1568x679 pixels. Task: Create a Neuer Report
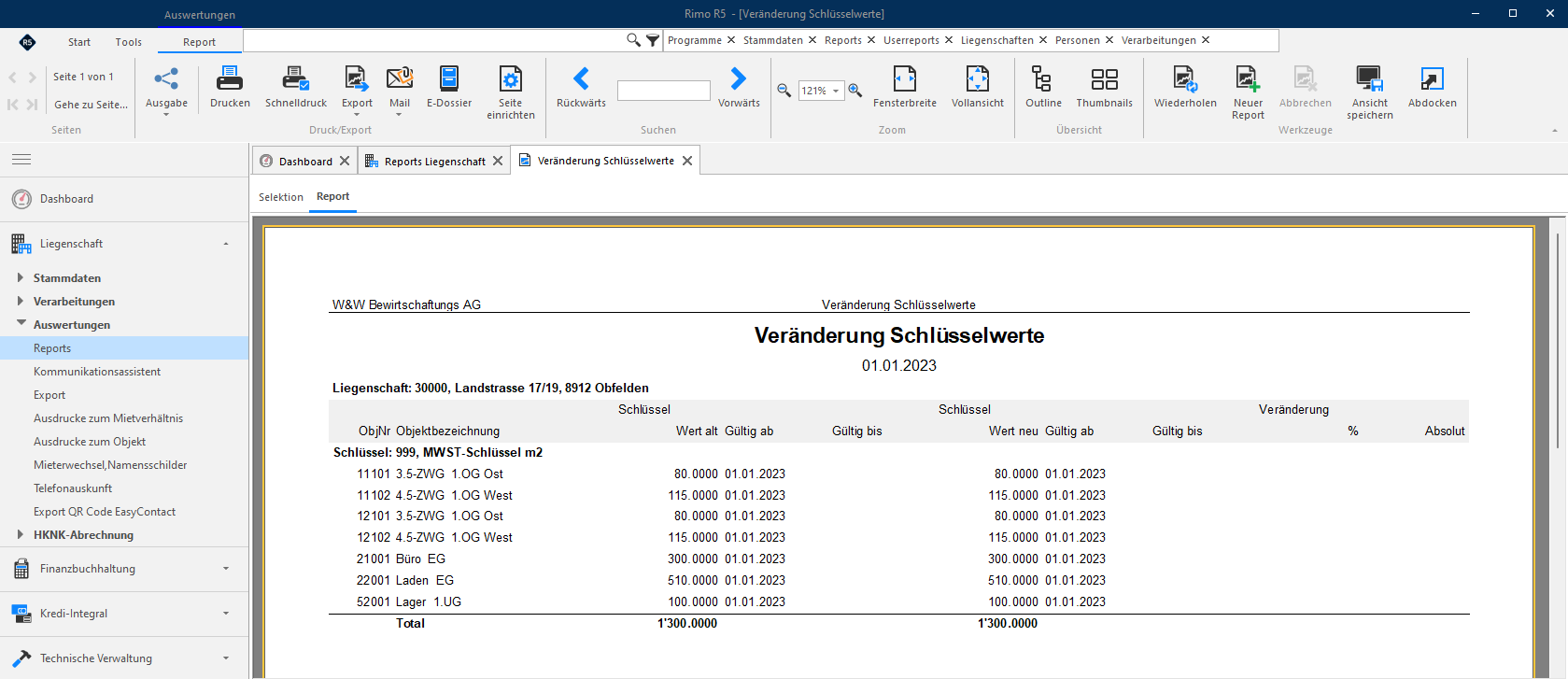click(x=1248, y=92)
